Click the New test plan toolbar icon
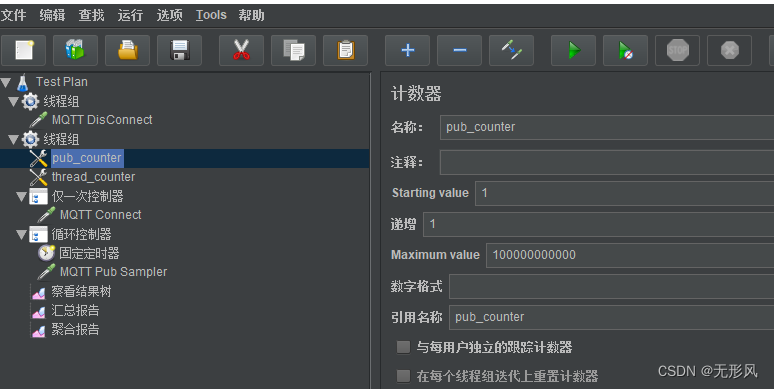Image resolution: width=774 pixels, height=389 pixels. [24, 50]
